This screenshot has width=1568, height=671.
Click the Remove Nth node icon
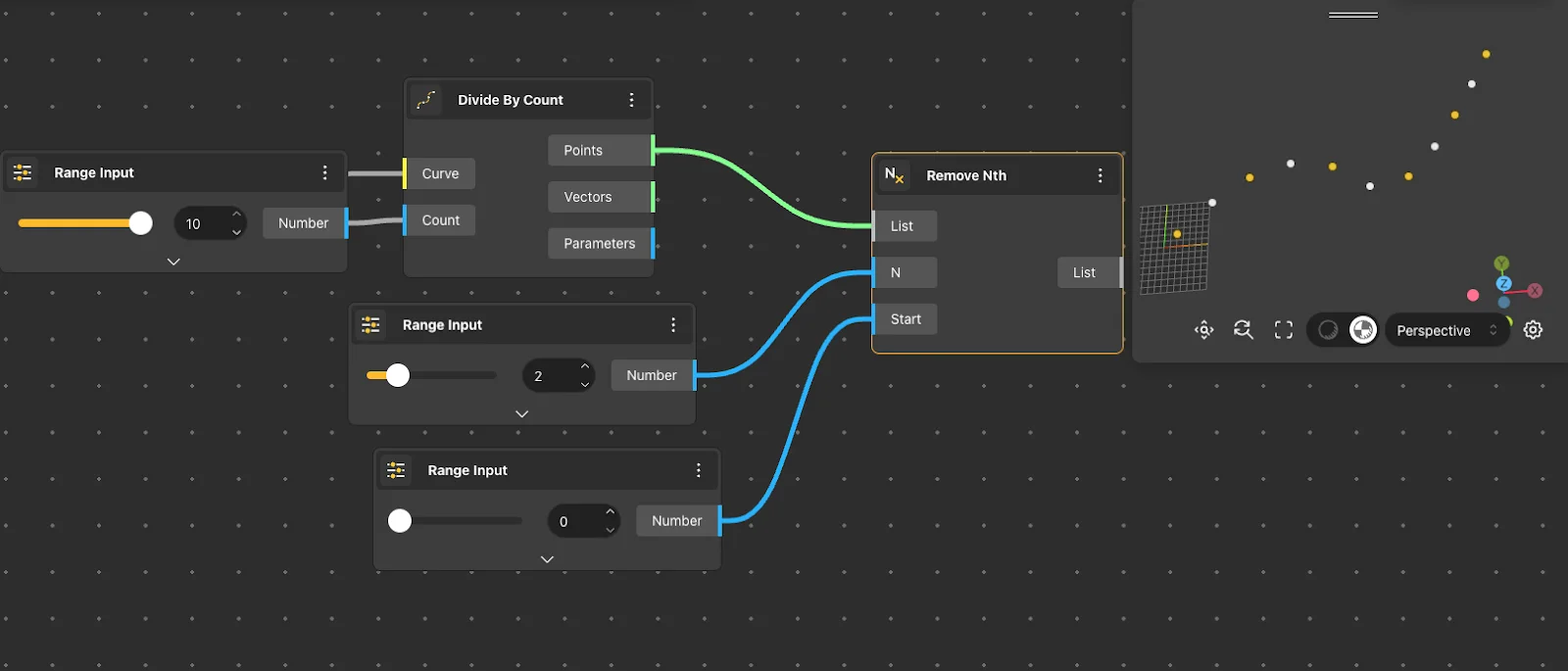894,175
